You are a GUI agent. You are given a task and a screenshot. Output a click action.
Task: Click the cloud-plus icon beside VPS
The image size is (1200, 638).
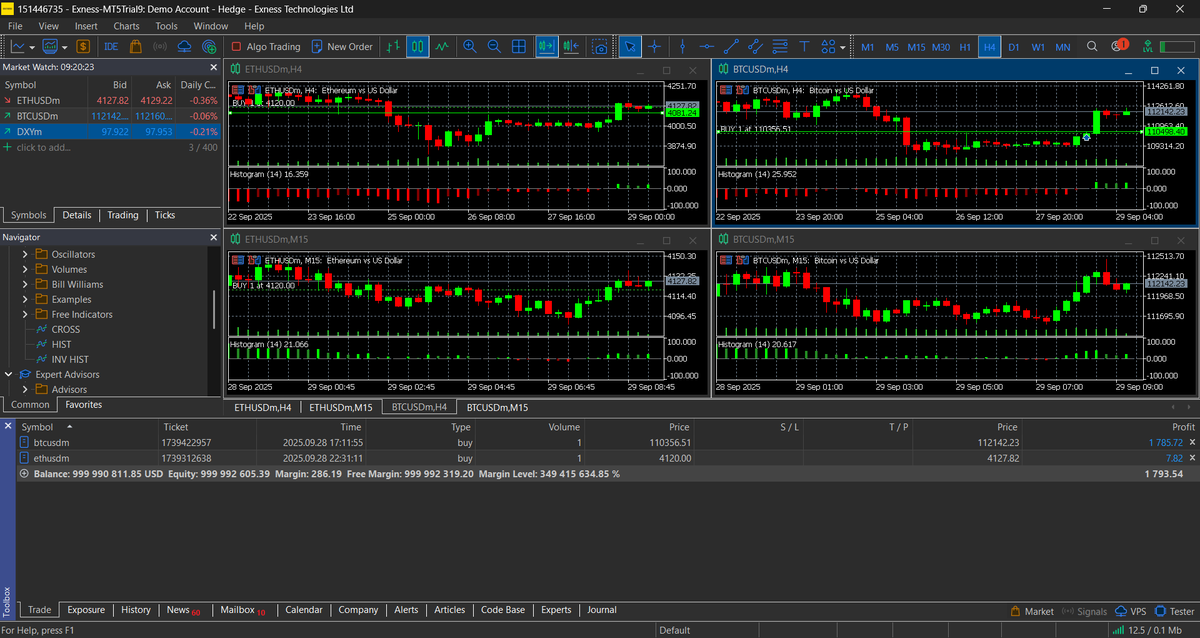tap(209, 46)
